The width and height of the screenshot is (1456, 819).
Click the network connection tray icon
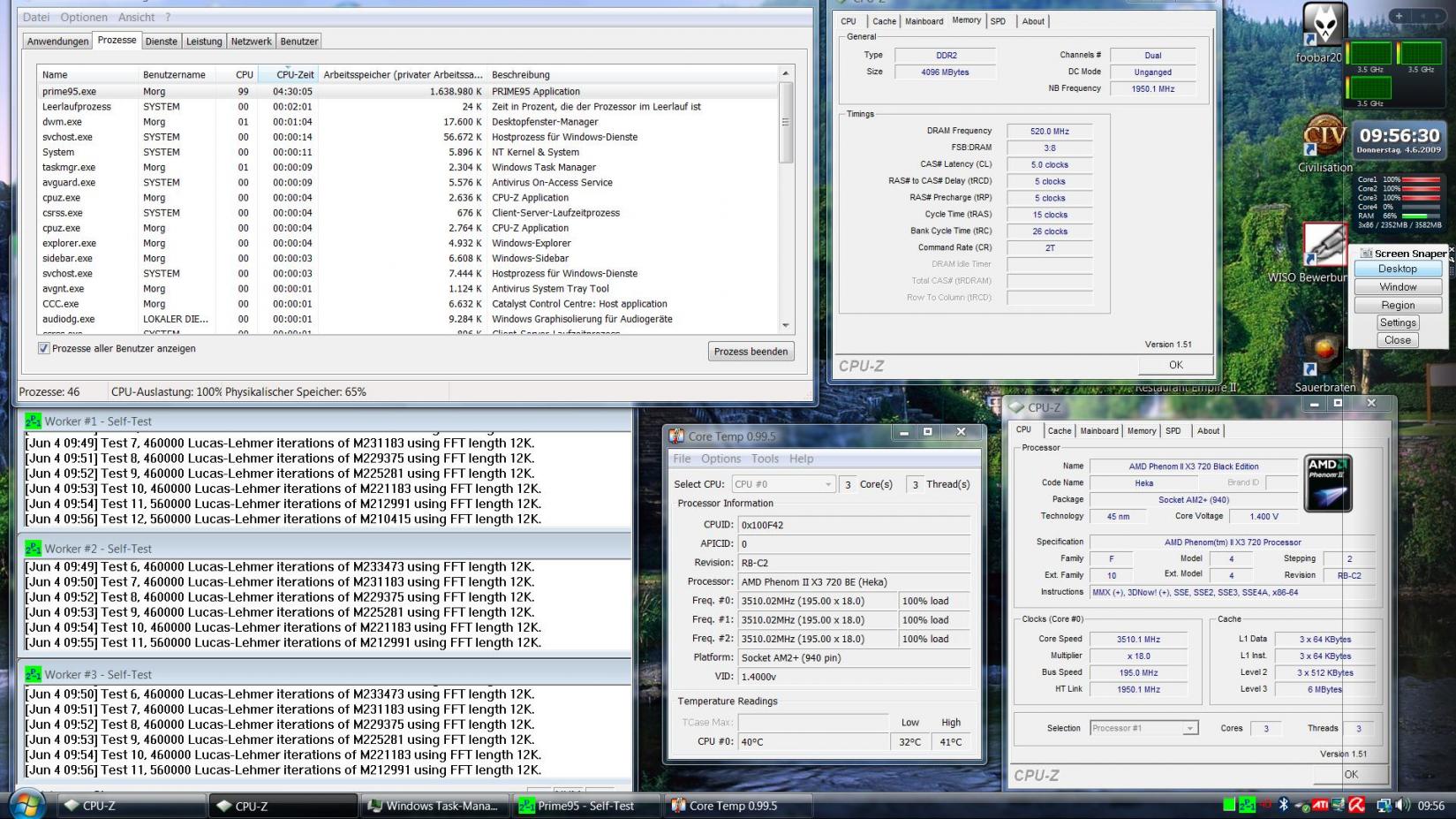[1384, 805]
